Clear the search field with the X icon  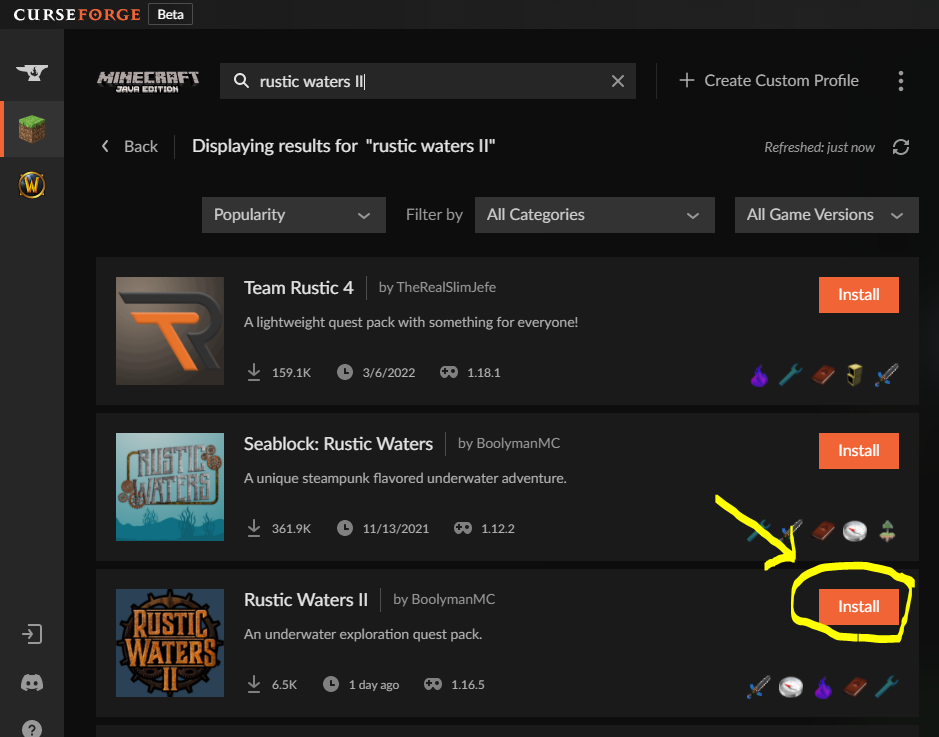618,81
